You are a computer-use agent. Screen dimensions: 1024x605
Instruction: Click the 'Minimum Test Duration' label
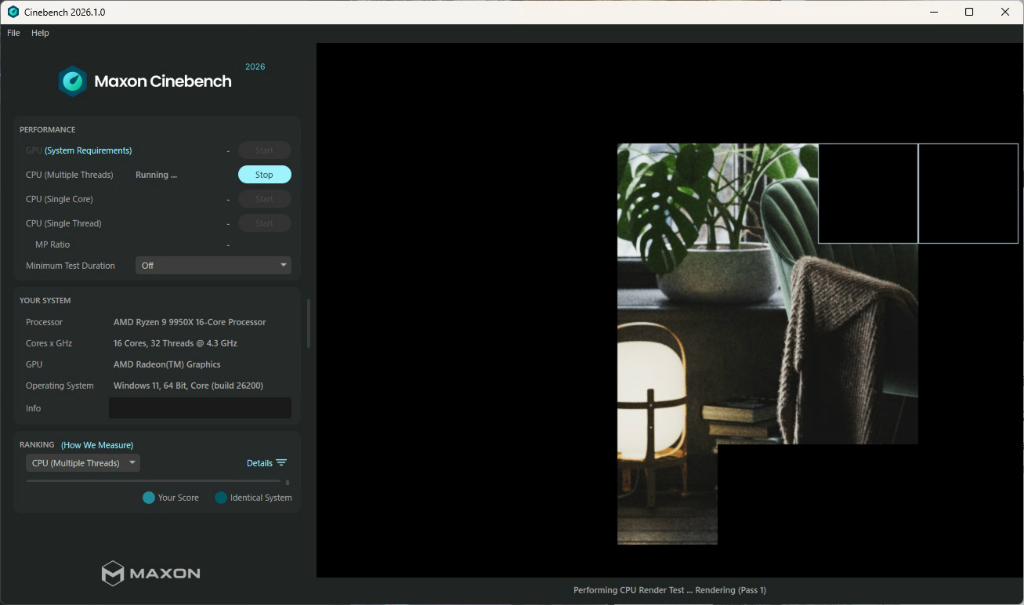click(x=70, y=265)
